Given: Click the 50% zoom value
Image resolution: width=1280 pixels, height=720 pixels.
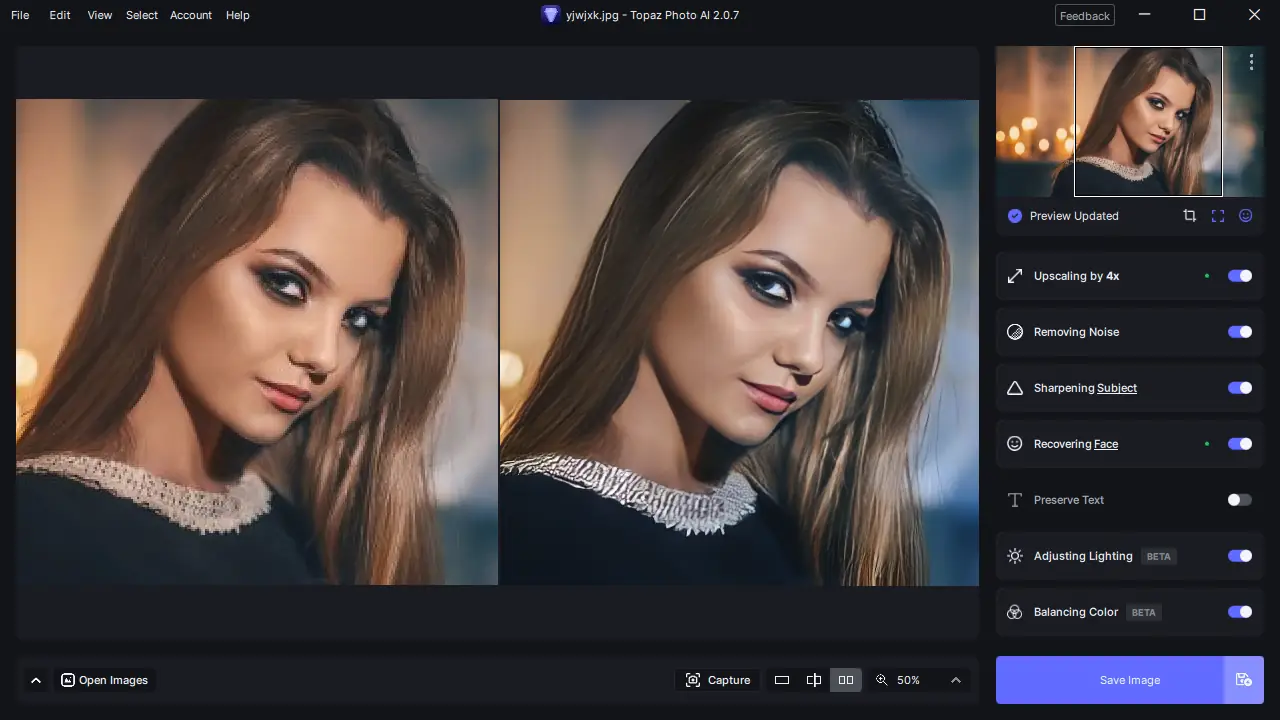Looking at the screenshot, I should pos(908,680).
